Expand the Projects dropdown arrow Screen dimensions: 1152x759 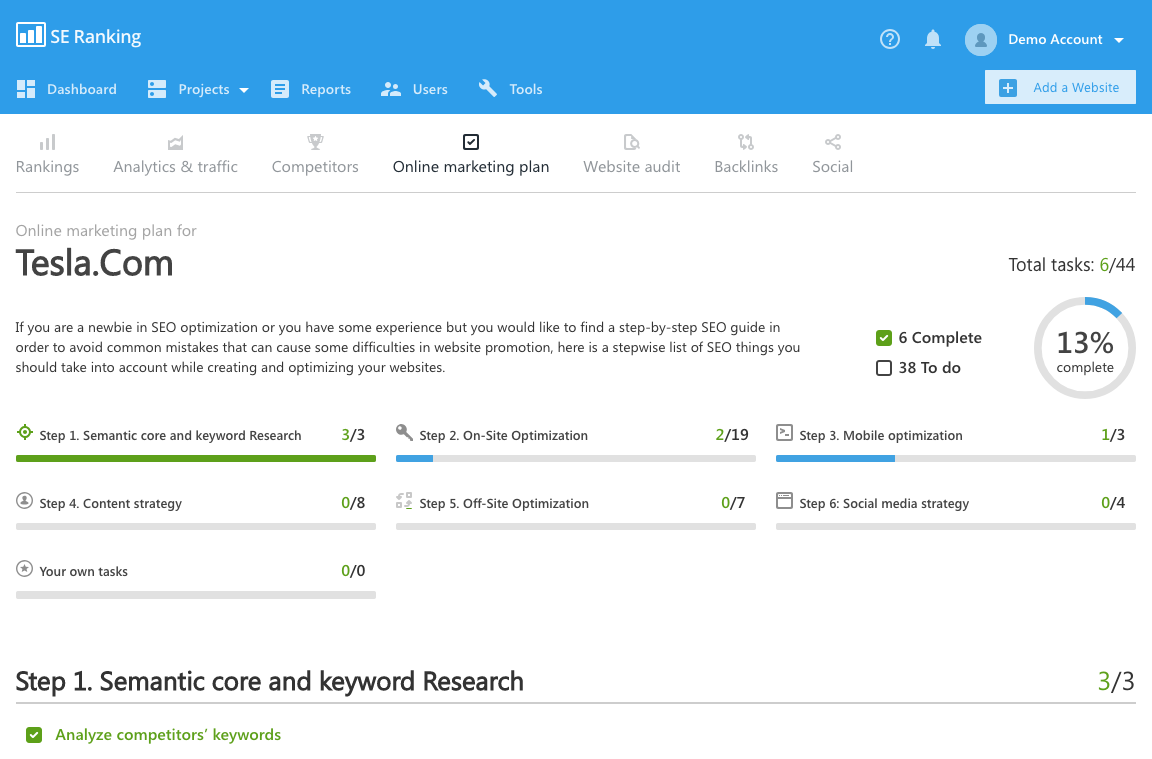(x=244, y=90)
